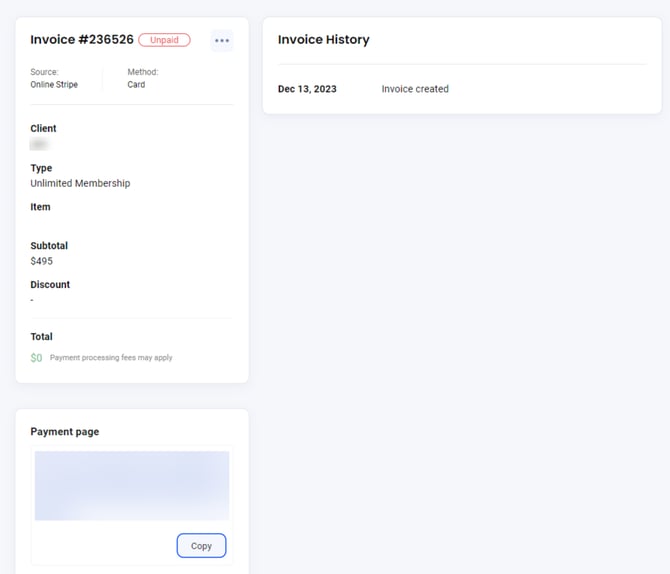Click the Online Stripe source value

coord(54,85)
